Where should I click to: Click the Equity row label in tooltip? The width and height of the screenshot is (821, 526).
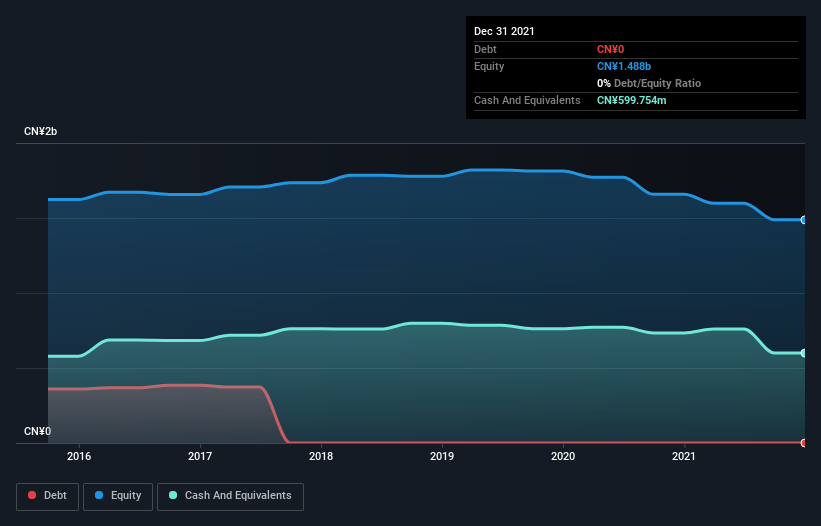coord(489,66)
